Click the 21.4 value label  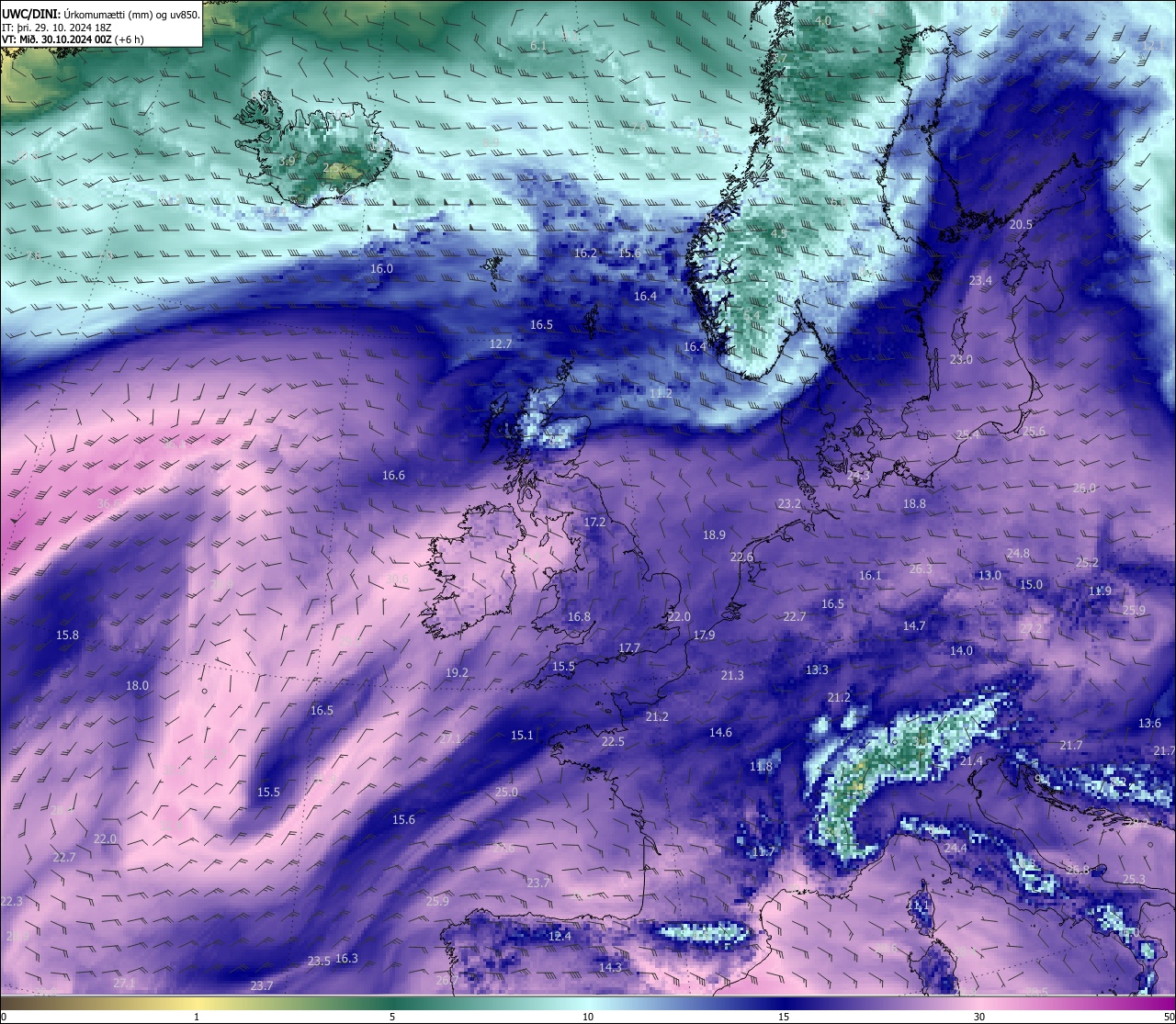point(971,760)
